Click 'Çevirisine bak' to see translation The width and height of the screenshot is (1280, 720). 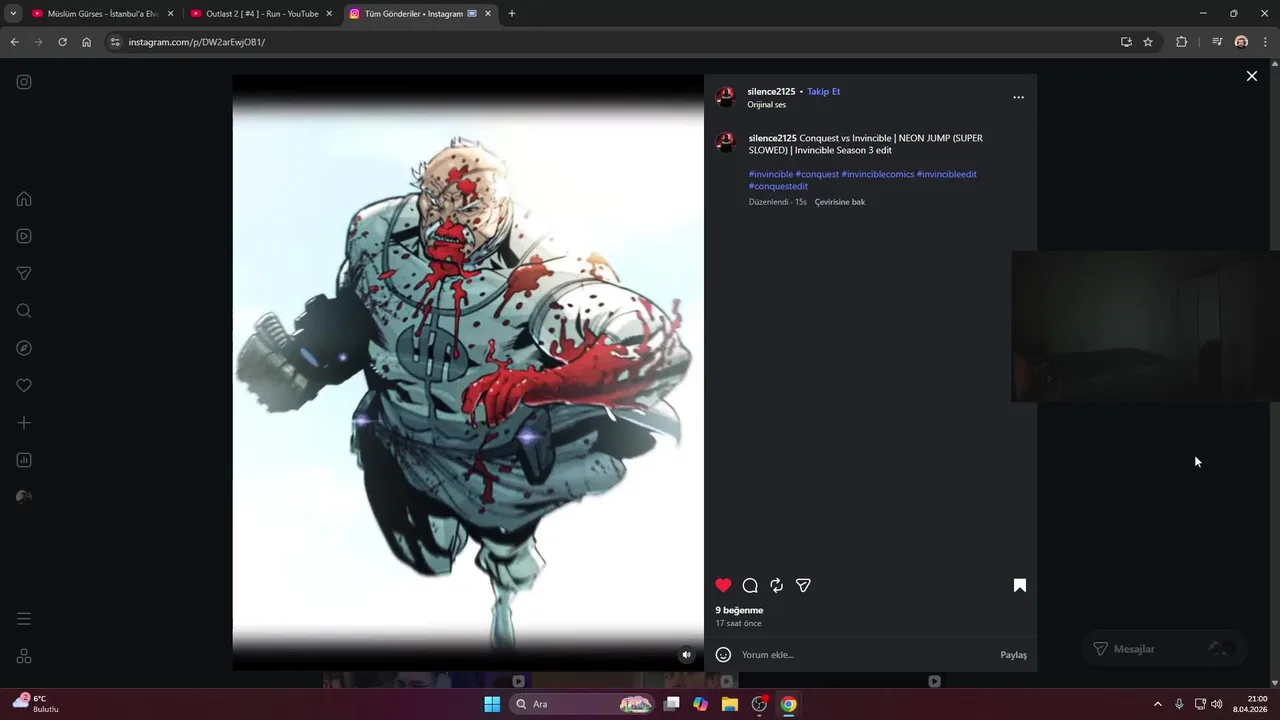[x=840, y=202]
